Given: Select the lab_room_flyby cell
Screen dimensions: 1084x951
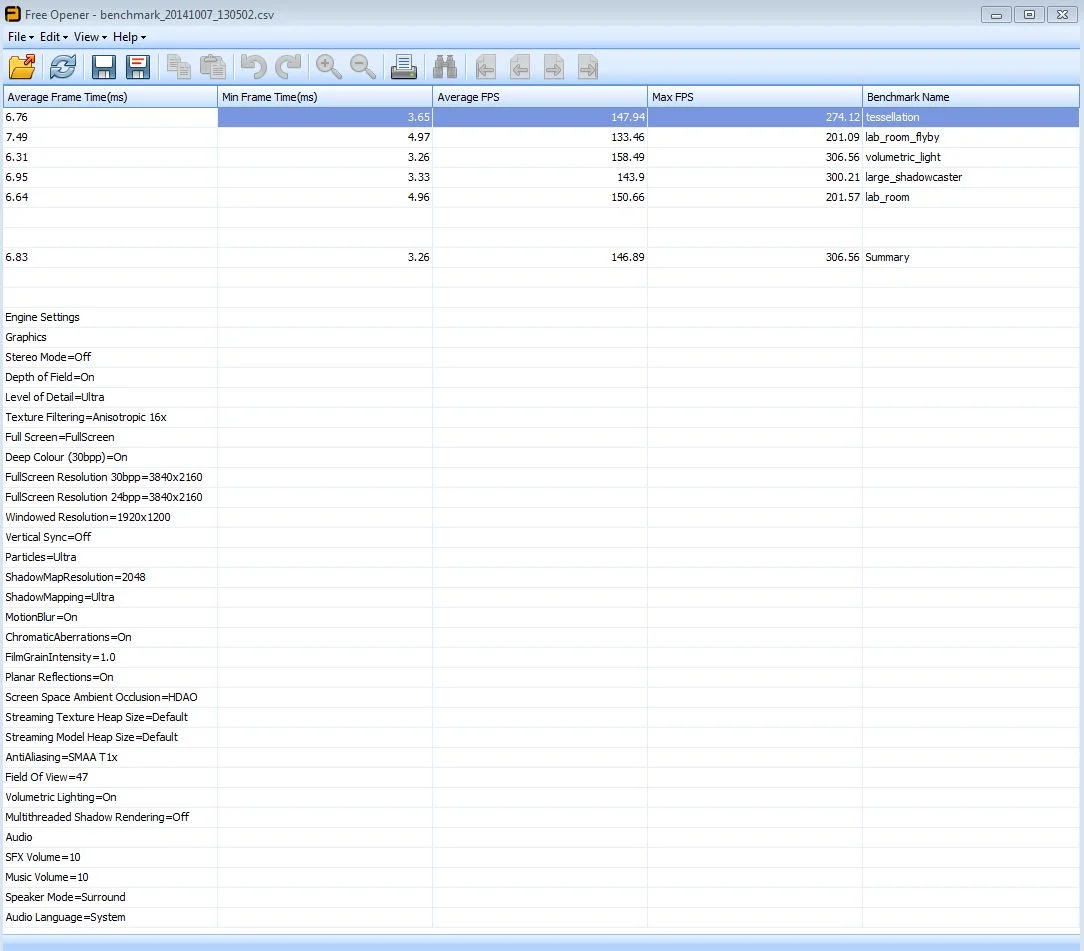Looking at the screenshot, I should 971,137.
